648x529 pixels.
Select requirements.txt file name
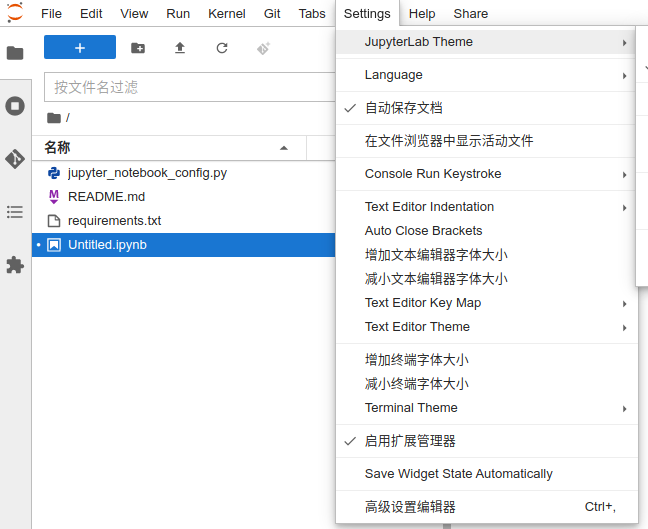pyautogui.click(x=114, y=221)
